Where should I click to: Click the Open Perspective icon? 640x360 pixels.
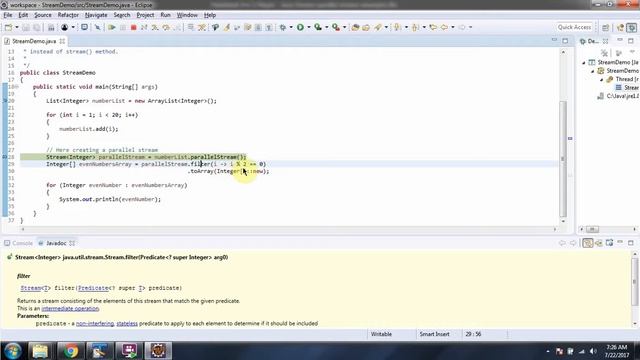coord(606,27)
